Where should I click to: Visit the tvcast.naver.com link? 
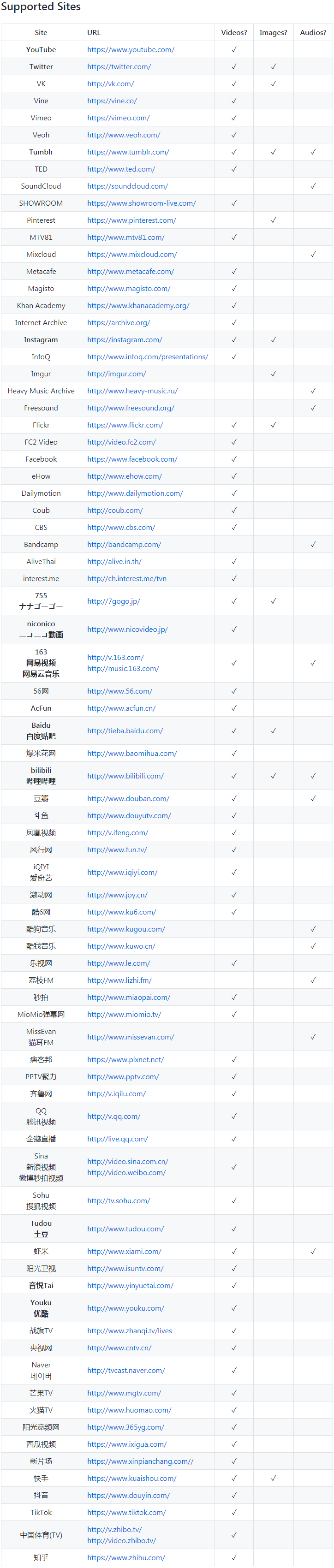click(x=125, y=1370)
